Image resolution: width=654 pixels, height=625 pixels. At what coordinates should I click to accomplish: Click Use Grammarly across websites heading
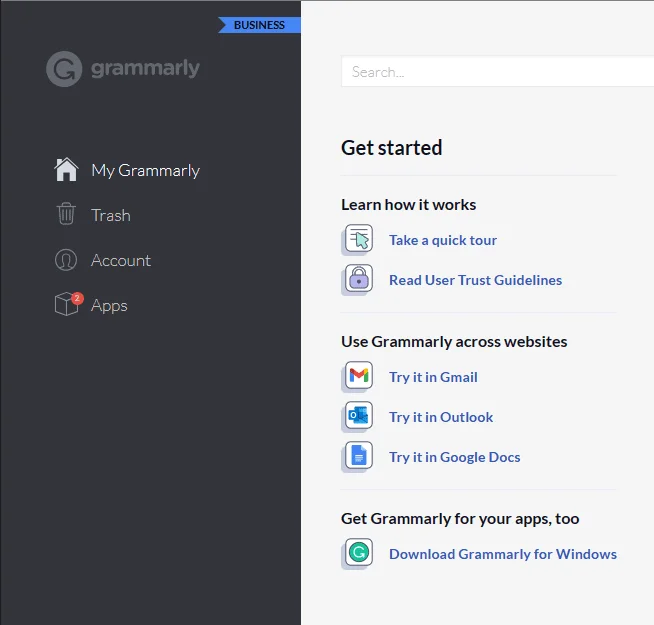tap(454, 342)
